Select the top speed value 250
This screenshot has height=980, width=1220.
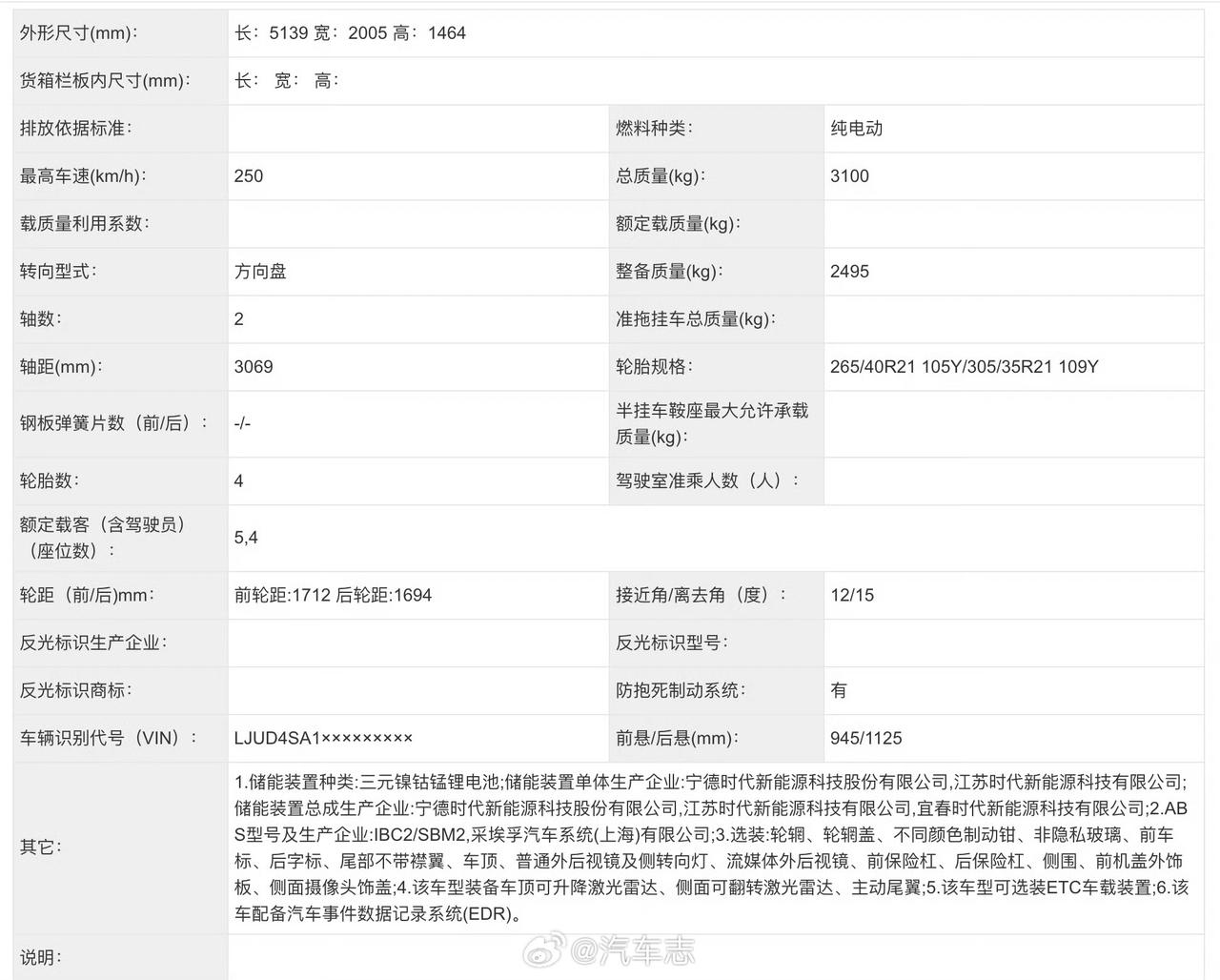coord(249,176)
